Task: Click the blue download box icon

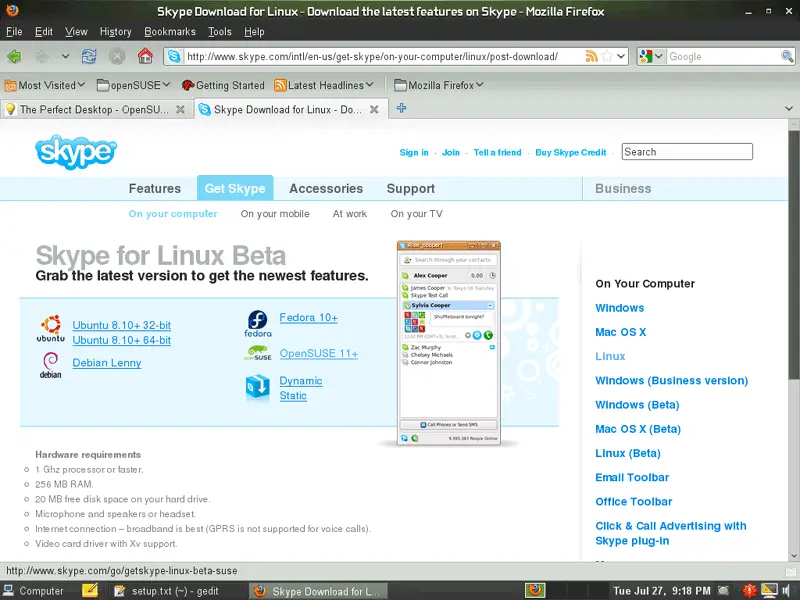Action: tap(258, 388)
